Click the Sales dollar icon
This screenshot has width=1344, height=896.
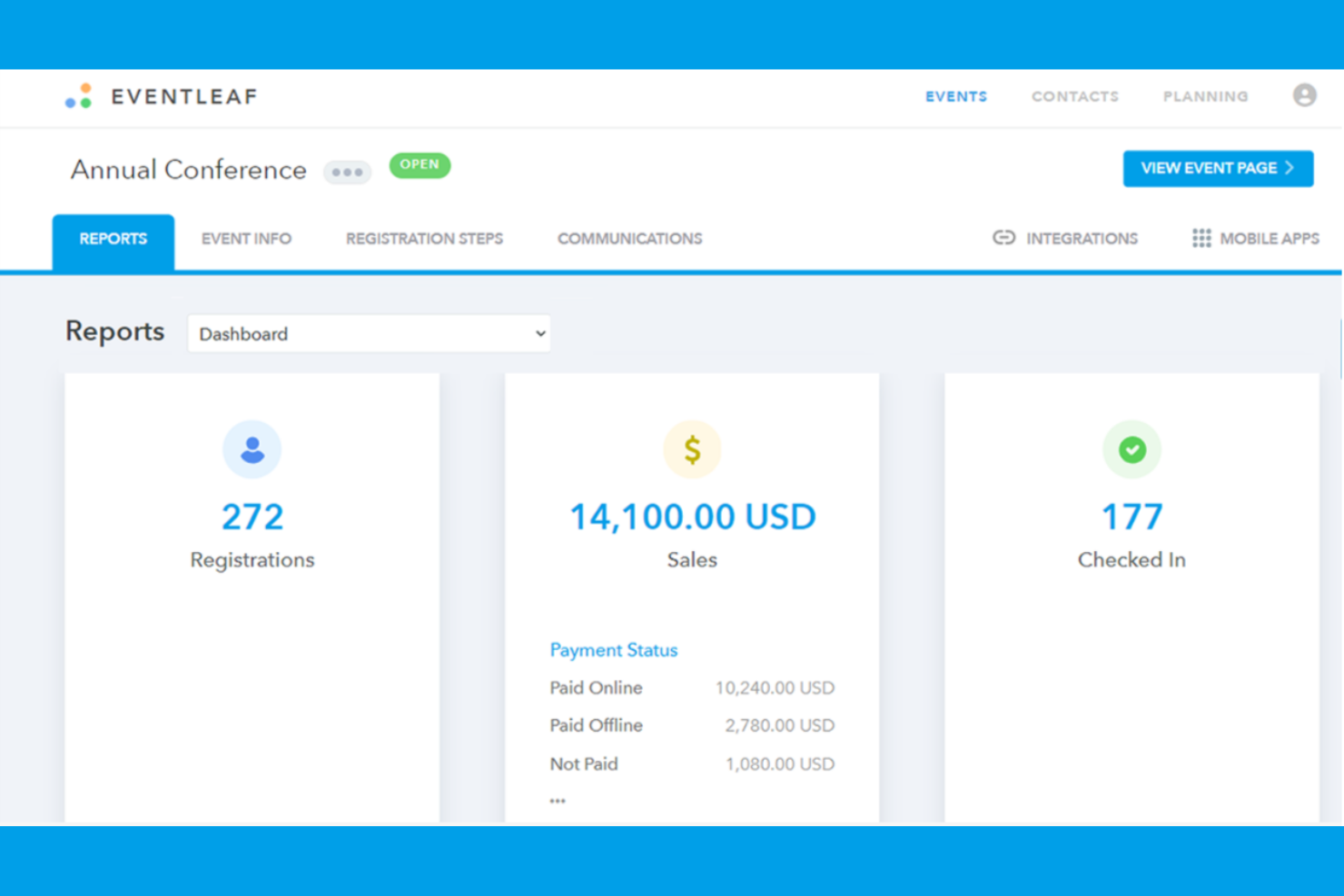coord(692,448)
